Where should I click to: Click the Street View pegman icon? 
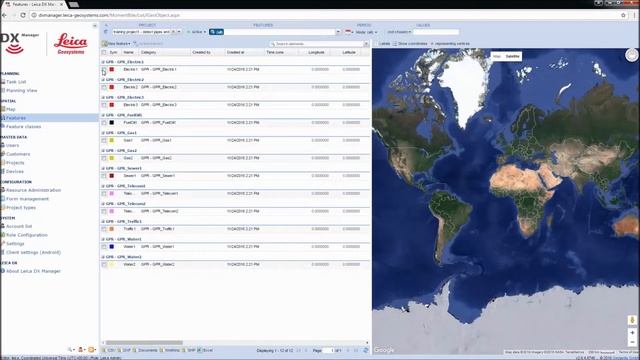point(632,320)
